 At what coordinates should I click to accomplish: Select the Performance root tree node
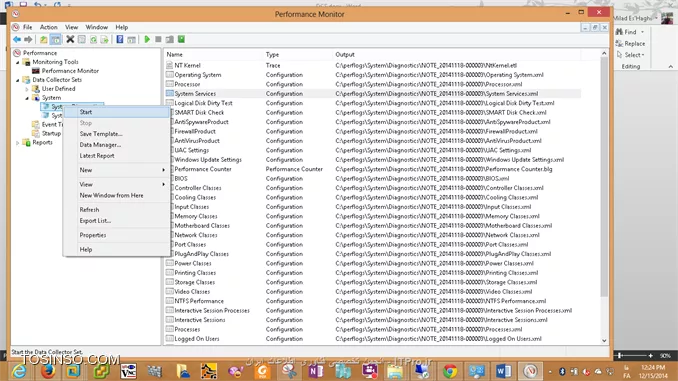click(40, 53)
